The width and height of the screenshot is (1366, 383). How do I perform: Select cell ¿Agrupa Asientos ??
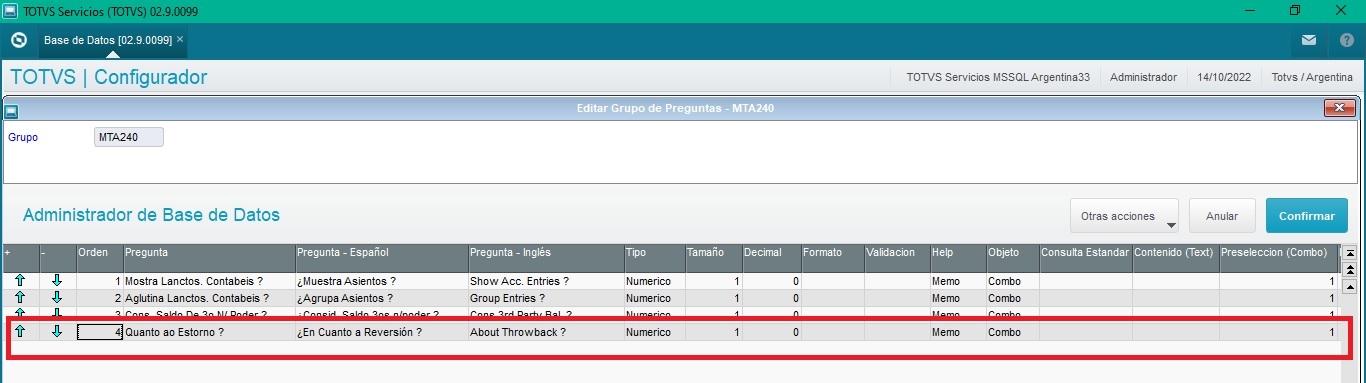coord(381,298)
